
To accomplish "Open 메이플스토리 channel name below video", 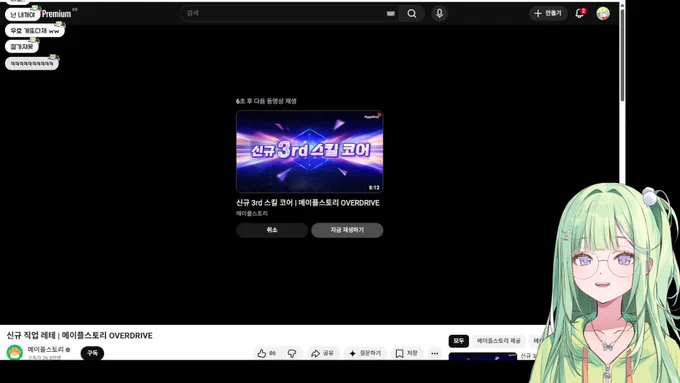I will tap(46, 349).
